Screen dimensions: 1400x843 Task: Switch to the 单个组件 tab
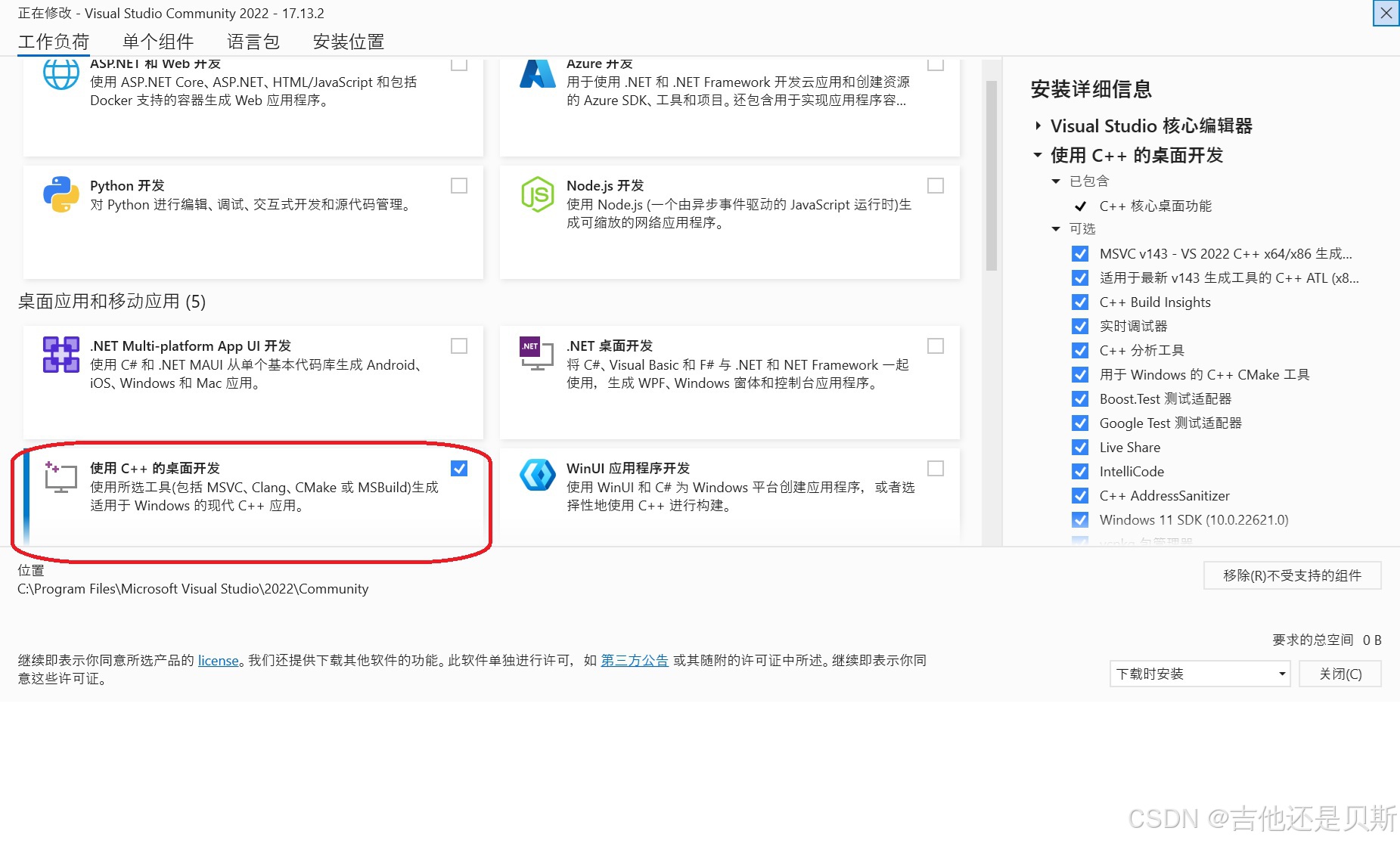tap(157, 42)
